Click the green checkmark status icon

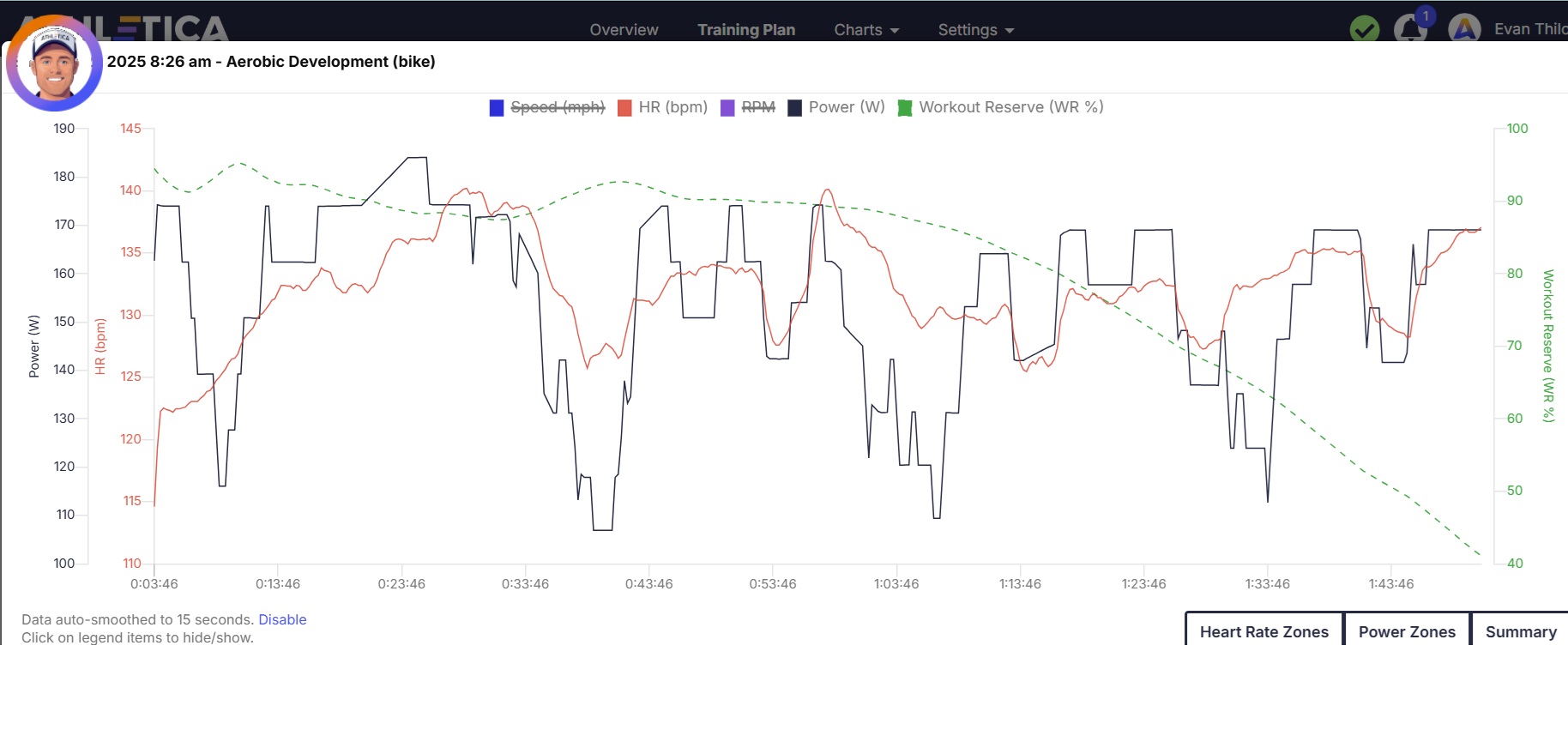(x=1364, y=29)
